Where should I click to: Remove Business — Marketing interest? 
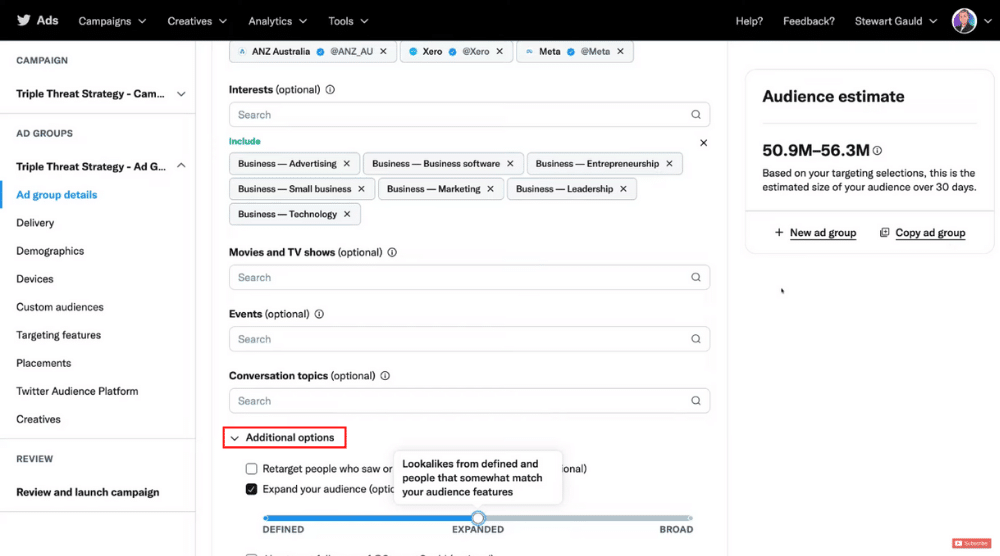click(x=490, y=189)
